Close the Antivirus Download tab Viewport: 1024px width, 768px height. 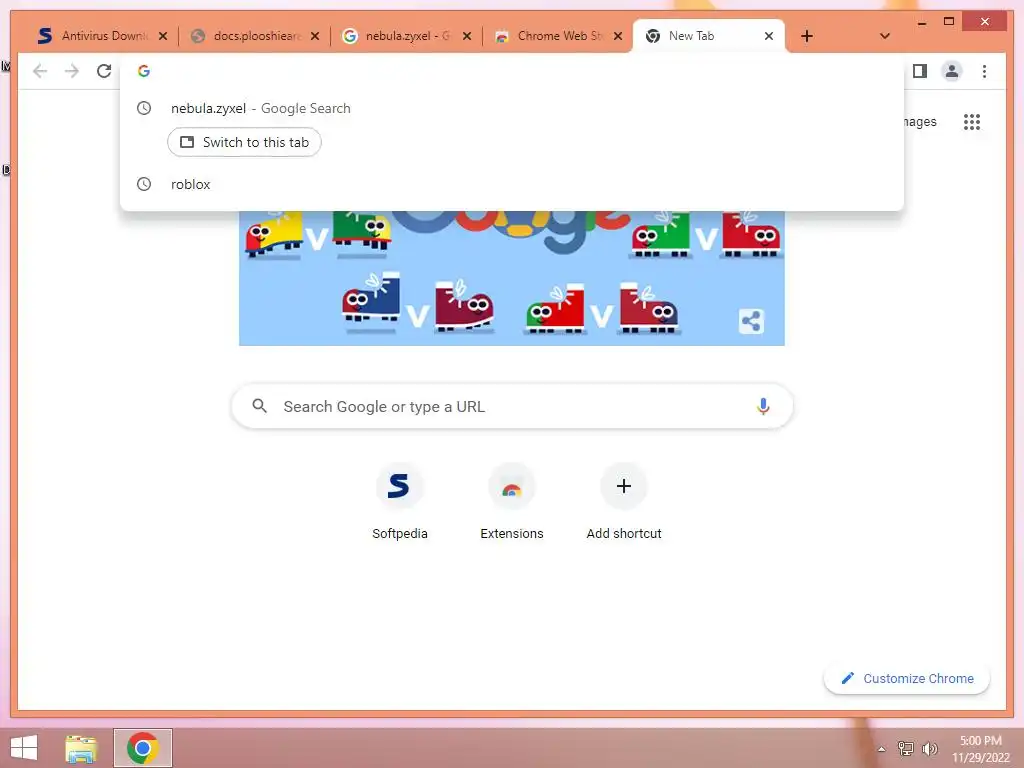point(163,36)
